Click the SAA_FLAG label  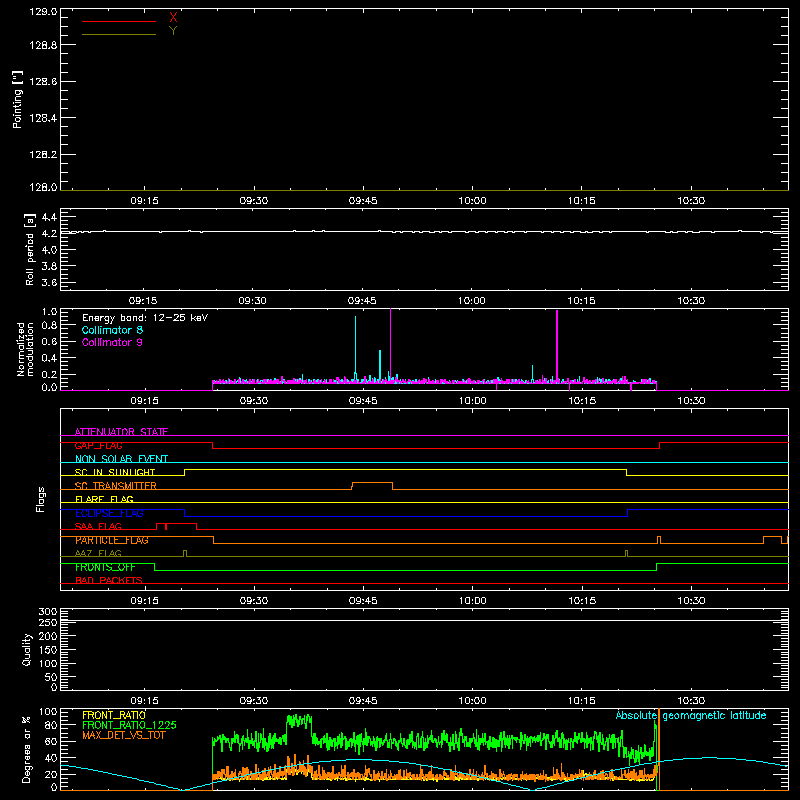[x=98, y=527]
